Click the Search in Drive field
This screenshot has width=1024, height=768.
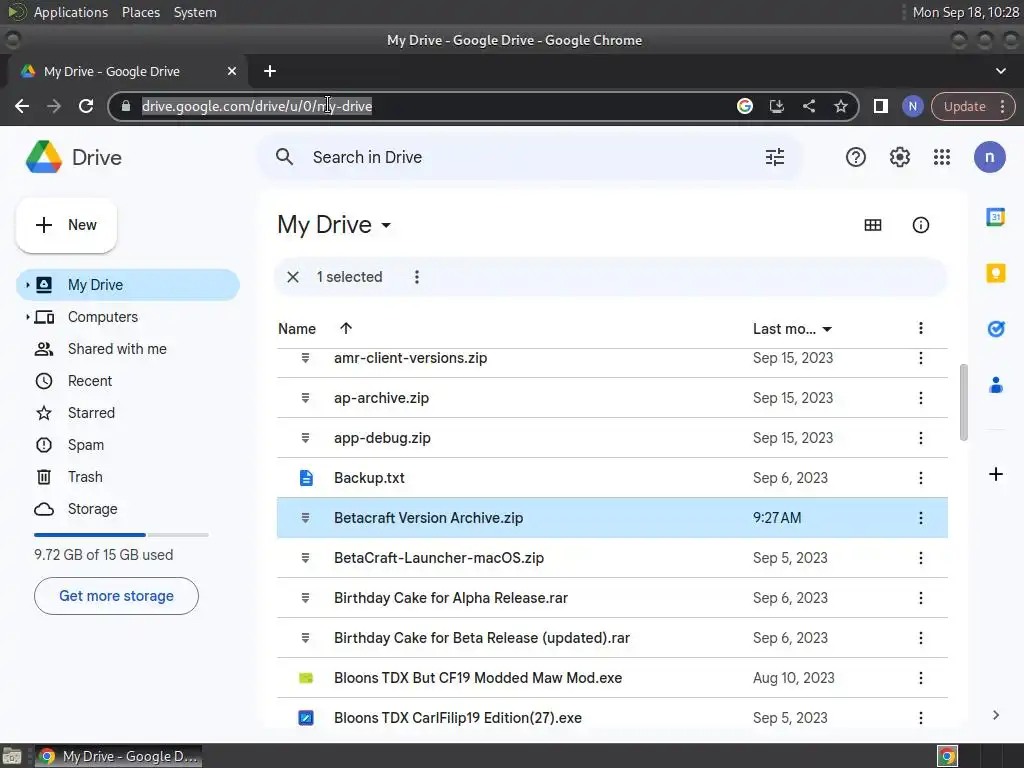(x=530, y=157)
